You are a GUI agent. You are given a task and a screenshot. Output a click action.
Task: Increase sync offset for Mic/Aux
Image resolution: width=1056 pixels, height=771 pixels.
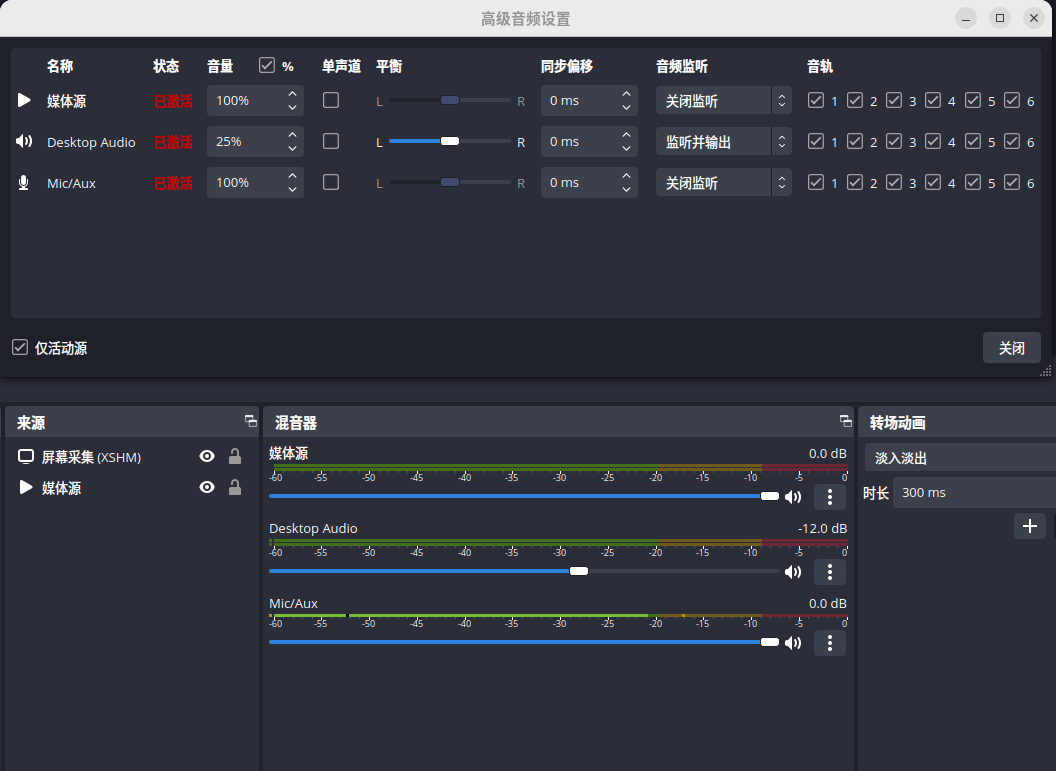click(x=626, y=176)
